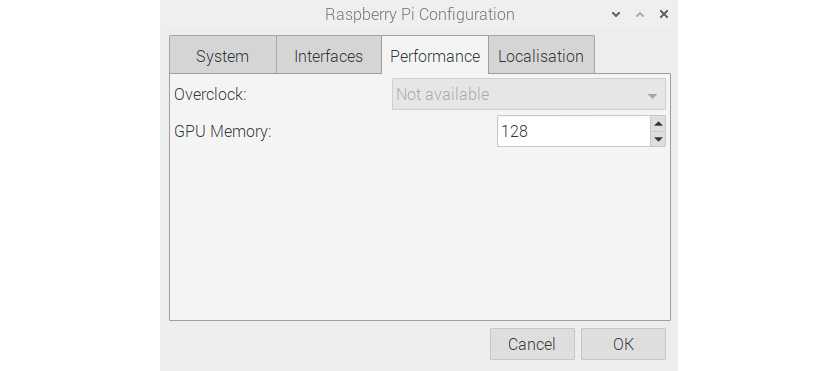Confirm settings with the OK button
Viewport: 838px width, 371px height.
coord(623,344)
